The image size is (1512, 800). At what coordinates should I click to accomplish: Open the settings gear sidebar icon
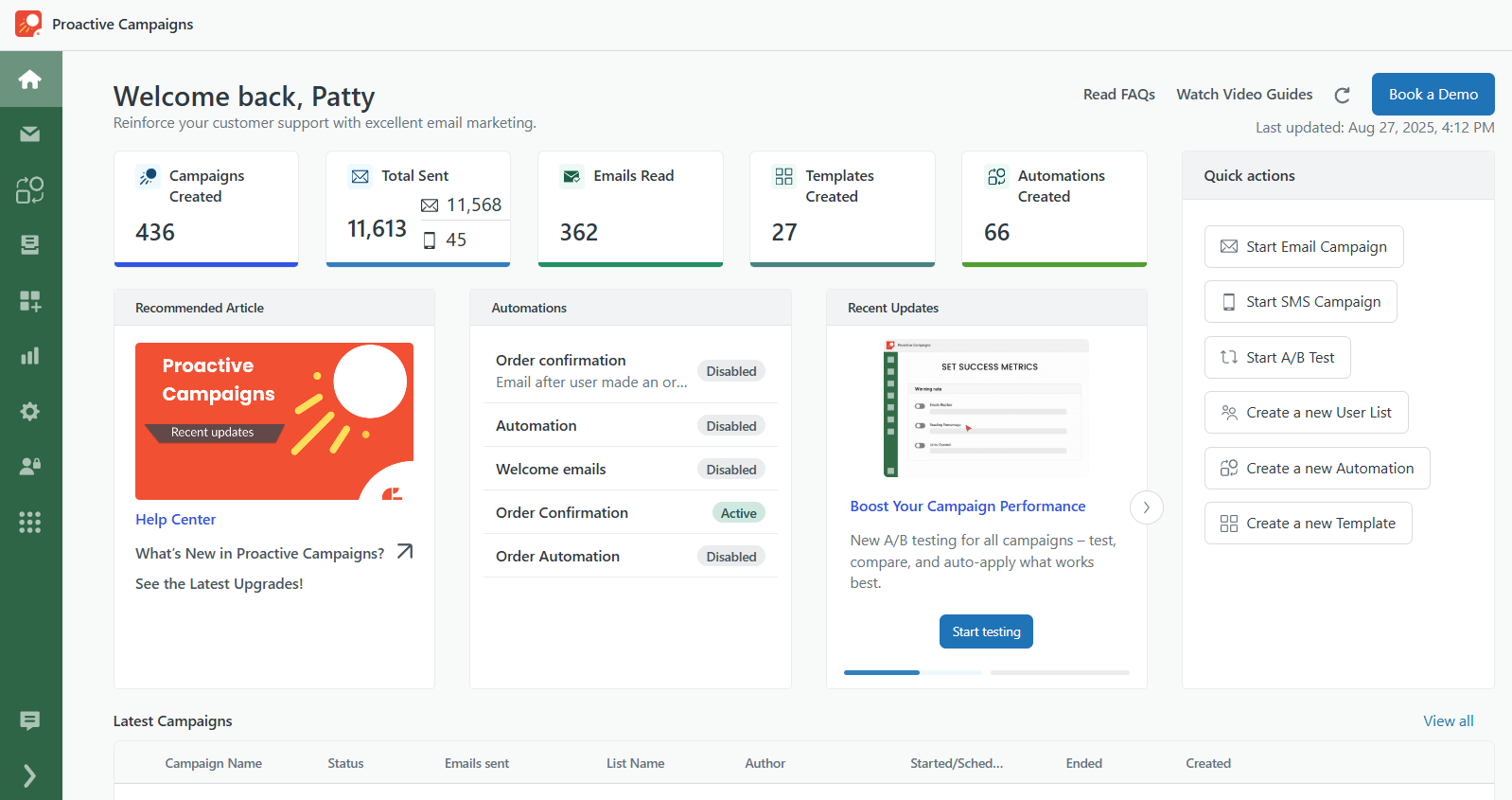point(30,412)
